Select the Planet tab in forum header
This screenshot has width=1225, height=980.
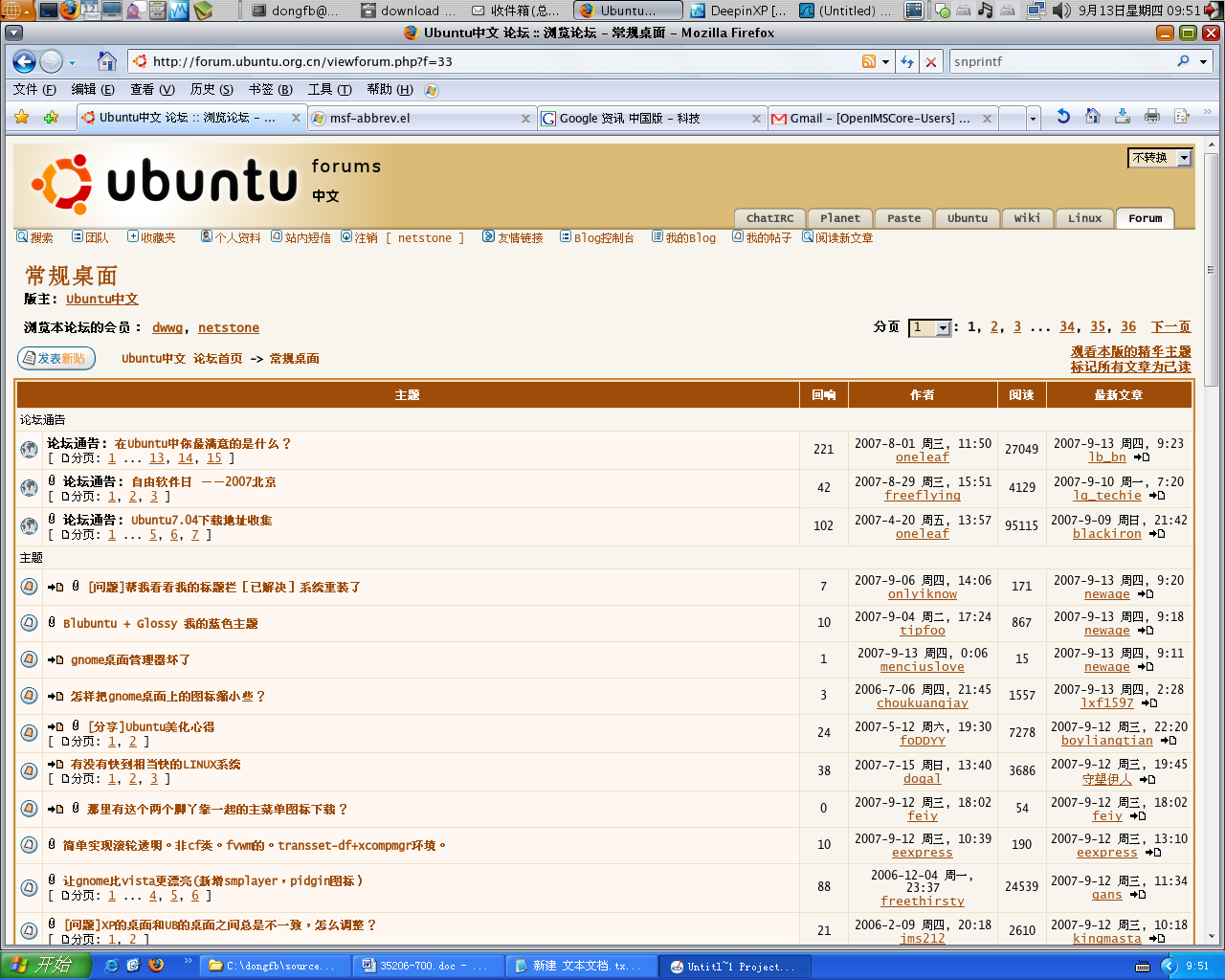tap(840, 218)
